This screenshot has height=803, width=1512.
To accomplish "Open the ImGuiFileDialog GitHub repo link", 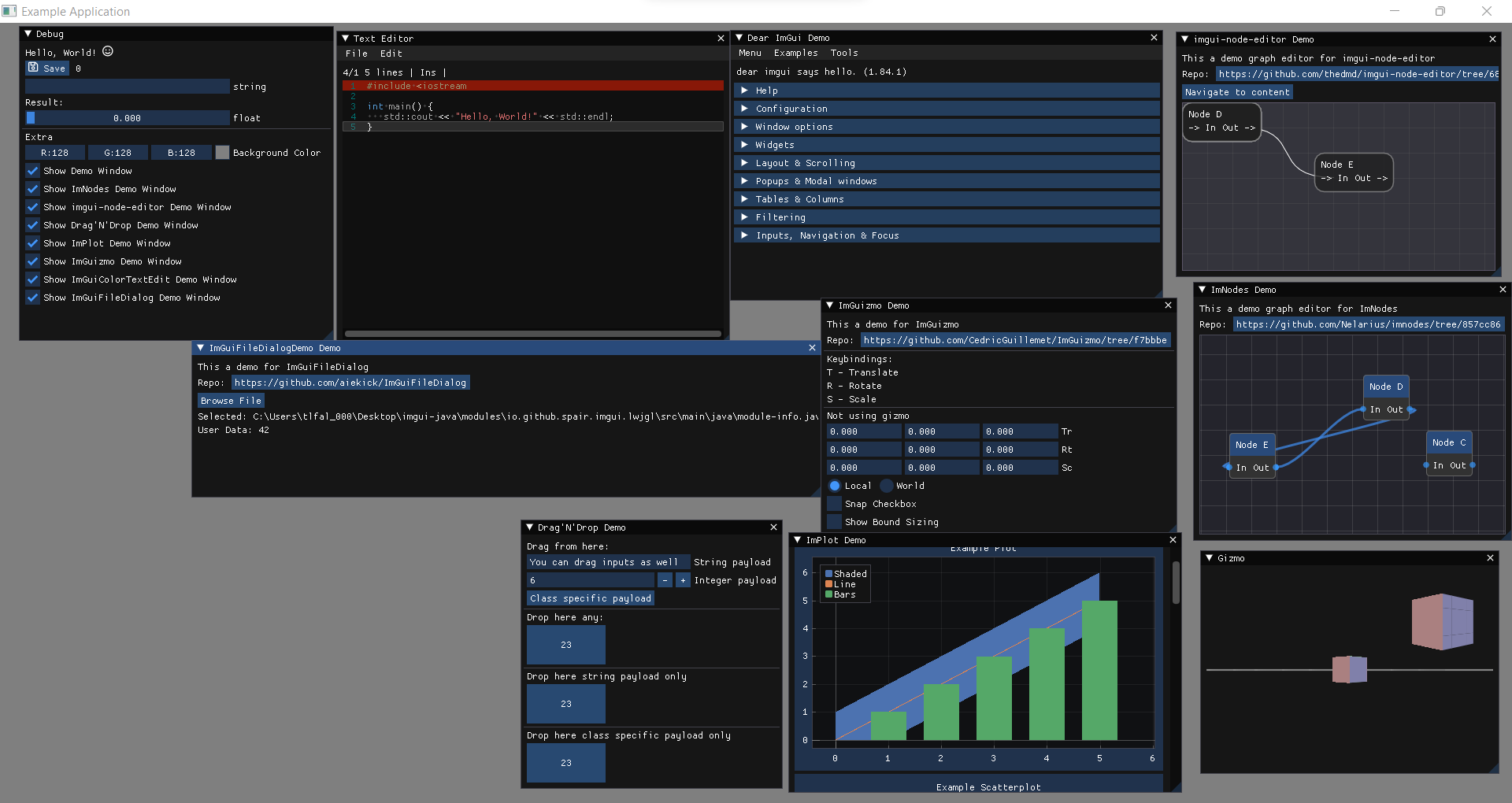I will coord(350,383).
